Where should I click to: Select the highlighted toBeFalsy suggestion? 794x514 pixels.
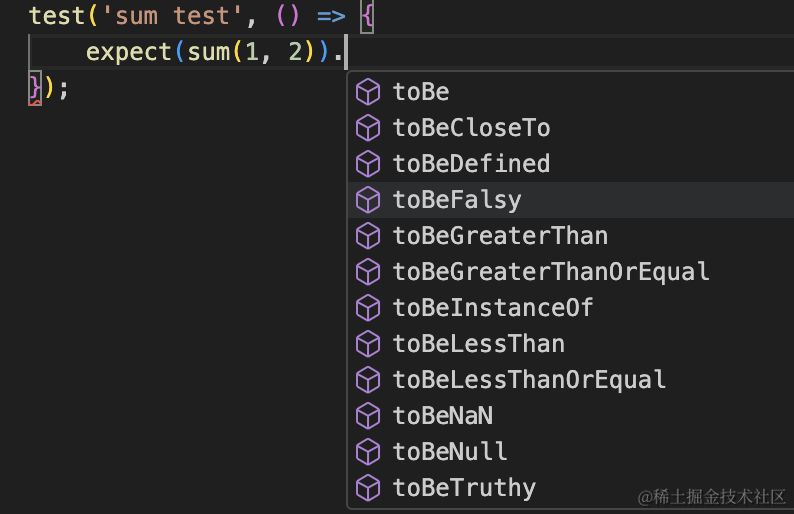coord(457,200)
